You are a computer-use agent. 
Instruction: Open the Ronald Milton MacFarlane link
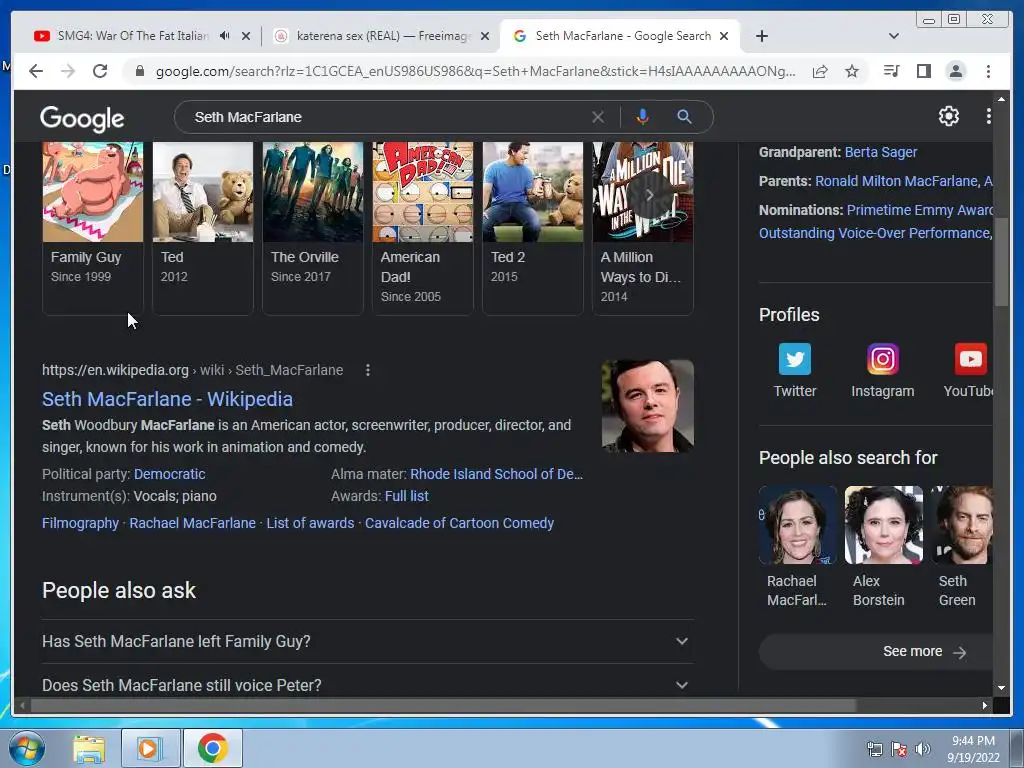pos(896,181)
